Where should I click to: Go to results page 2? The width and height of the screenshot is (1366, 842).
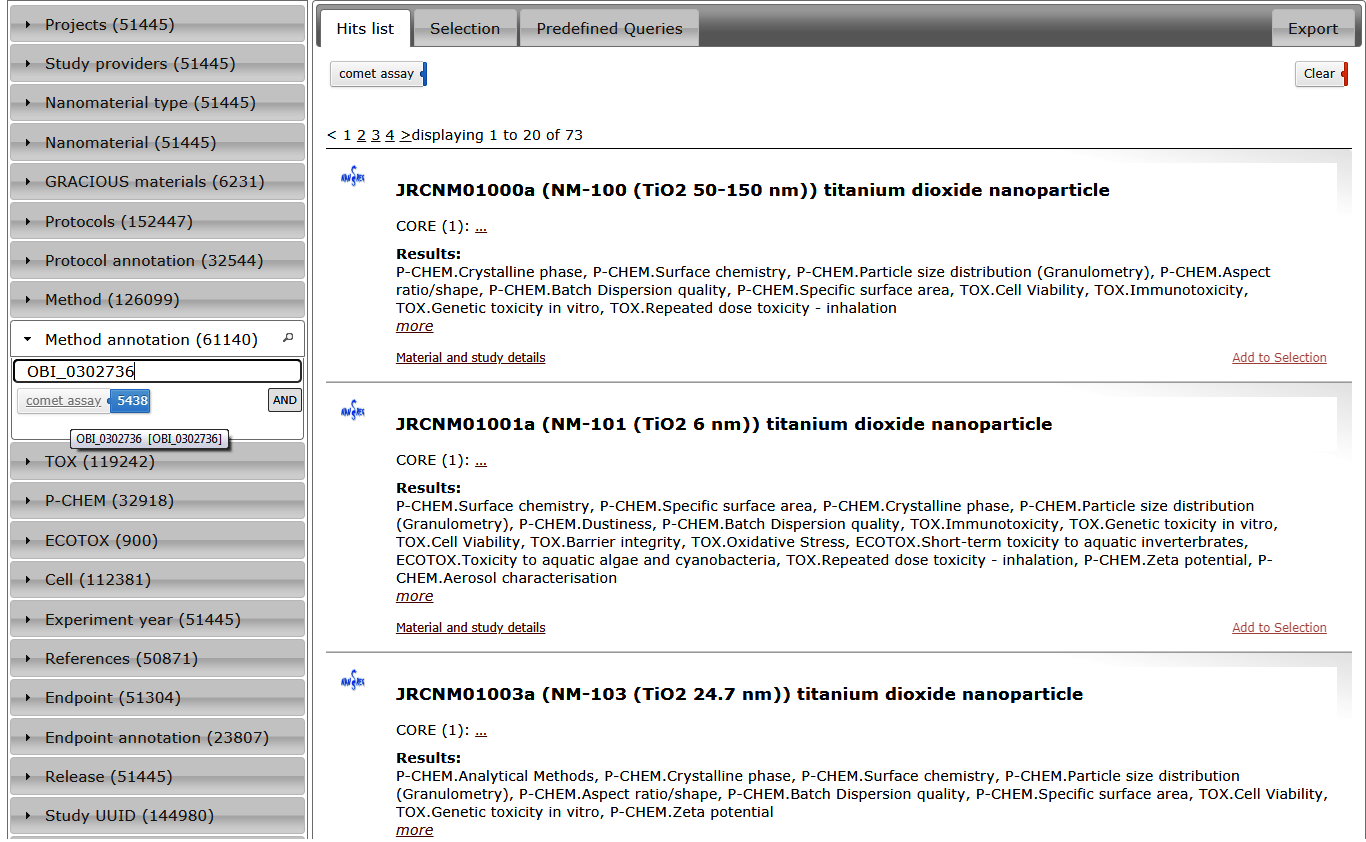(x=361, y=135)
